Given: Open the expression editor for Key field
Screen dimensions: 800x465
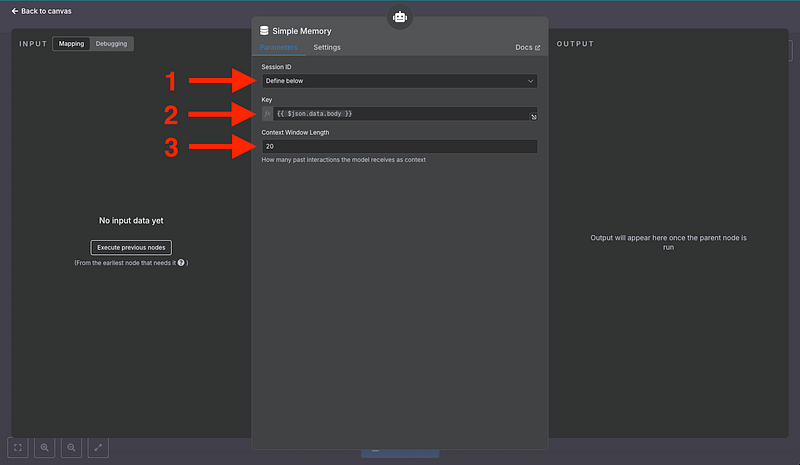Looking at the screenshot, I should coord(533,117).
